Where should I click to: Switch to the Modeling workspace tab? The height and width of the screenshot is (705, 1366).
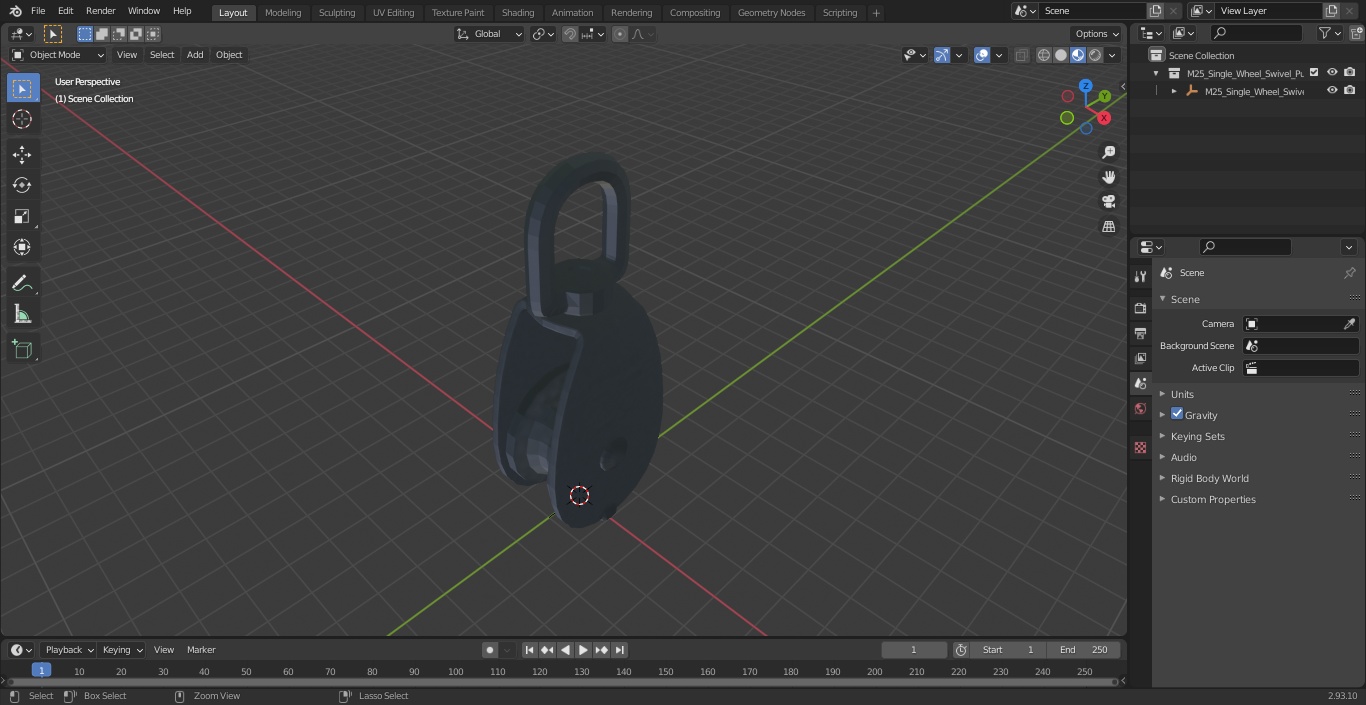[283, 13]
